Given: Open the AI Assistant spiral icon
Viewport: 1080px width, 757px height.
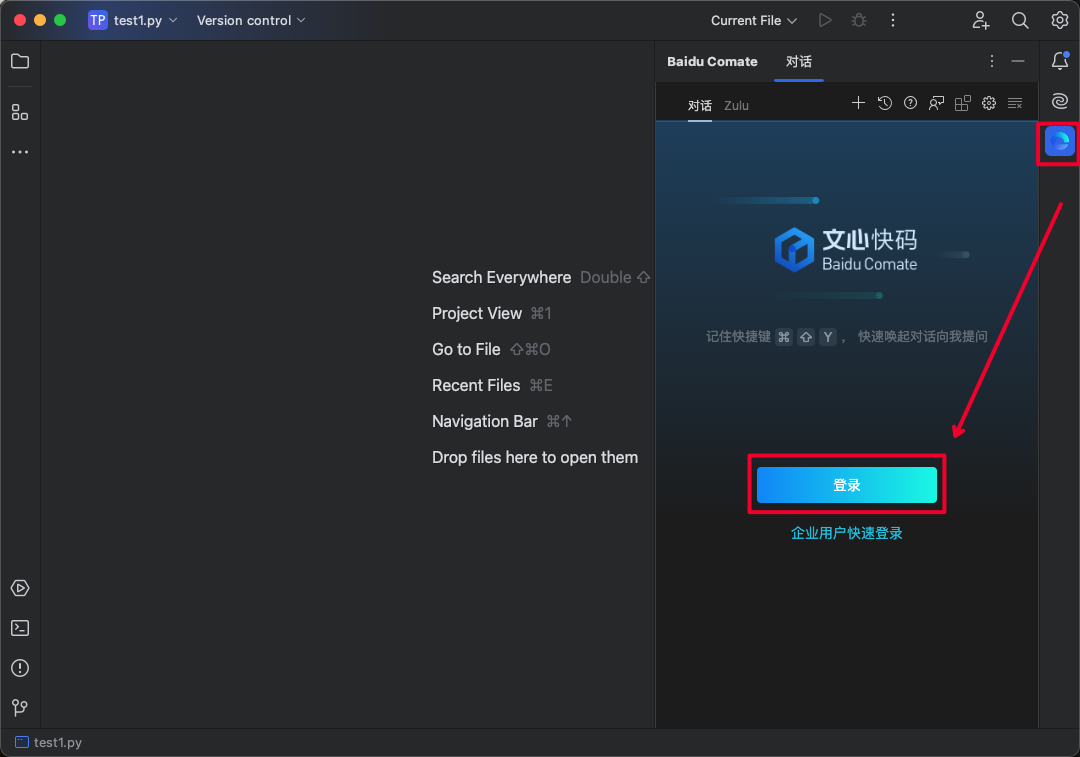Looking at the screenshot, I should point(1060,101).
